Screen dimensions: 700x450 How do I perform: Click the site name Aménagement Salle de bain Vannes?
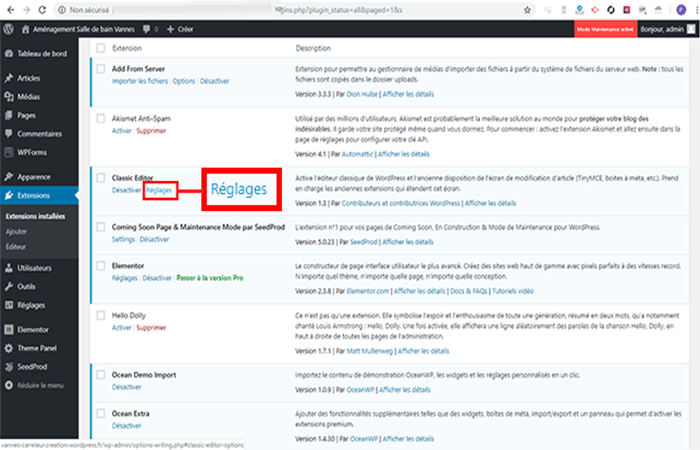[x=83, y=29]
